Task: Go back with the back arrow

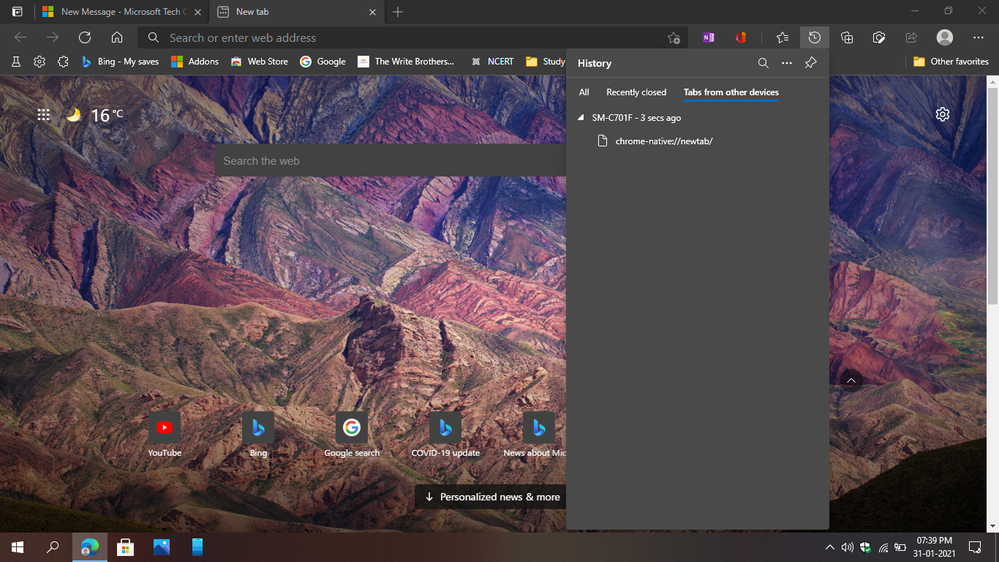Action: [20, 38]
